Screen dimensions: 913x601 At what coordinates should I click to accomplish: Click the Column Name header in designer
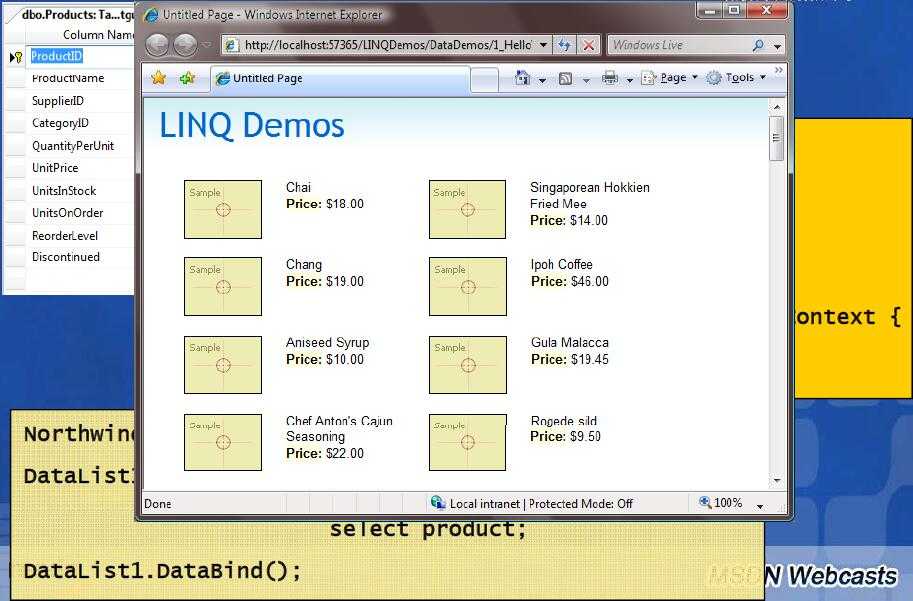80,34
